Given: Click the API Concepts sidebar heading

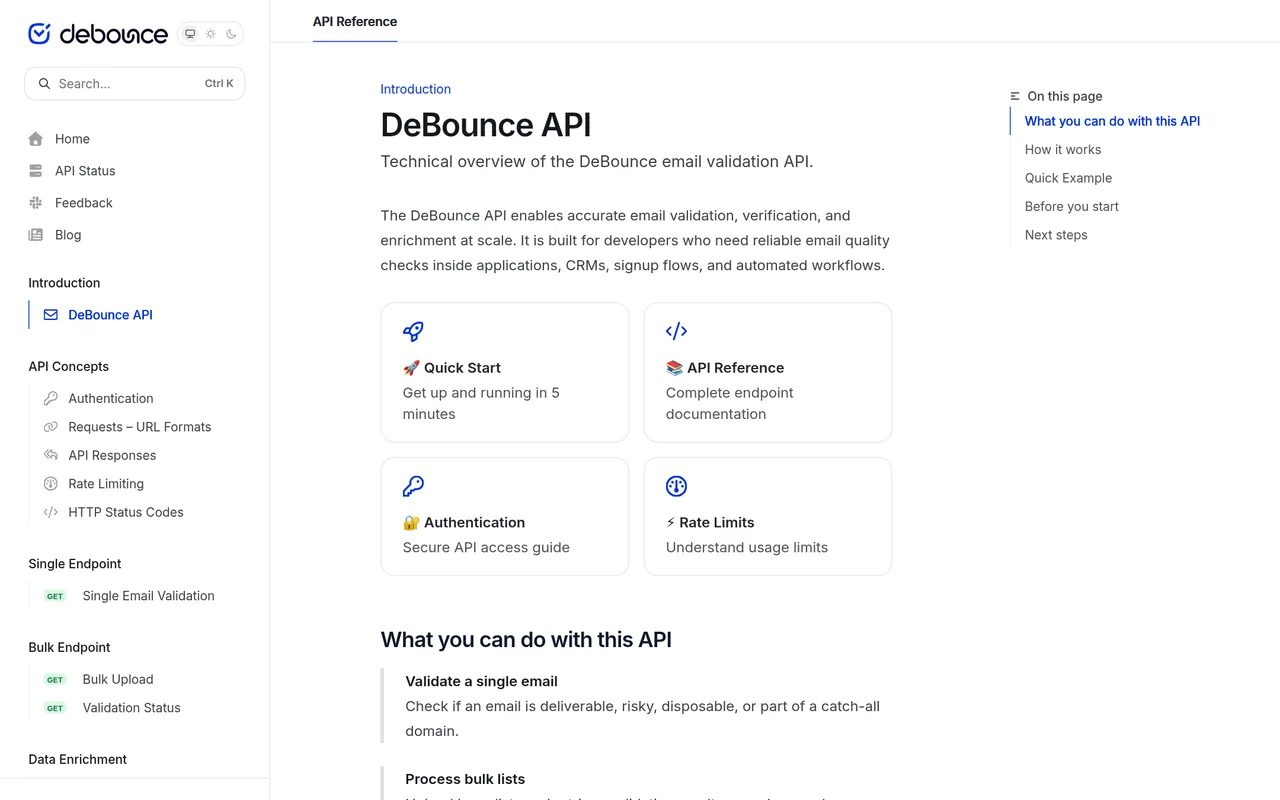Looking at the screenshot, I should click(68, 367).
